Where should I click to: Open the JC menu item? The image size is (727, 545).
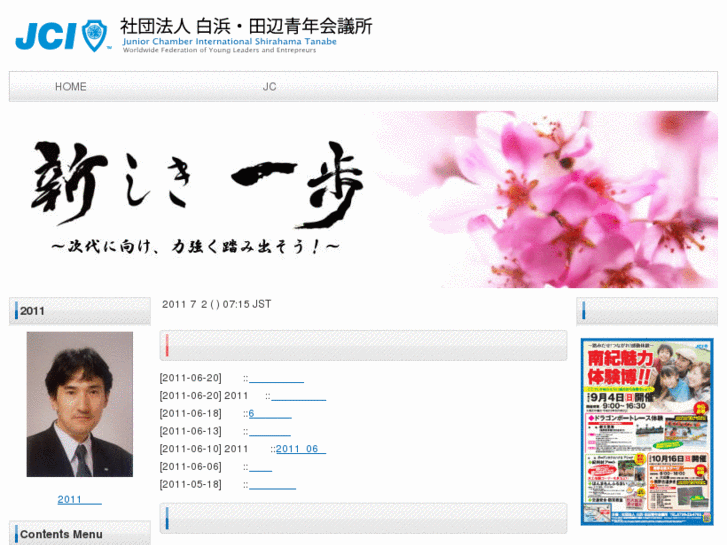coord(269,87)
